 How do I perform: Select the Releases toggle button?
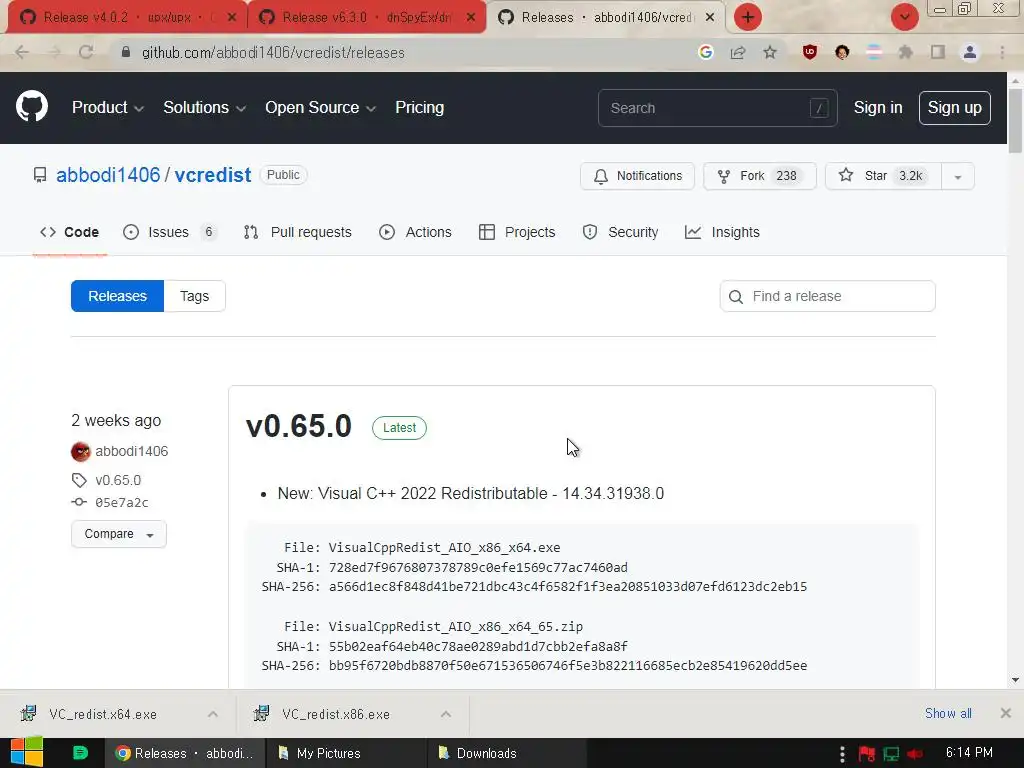[118, 296]
